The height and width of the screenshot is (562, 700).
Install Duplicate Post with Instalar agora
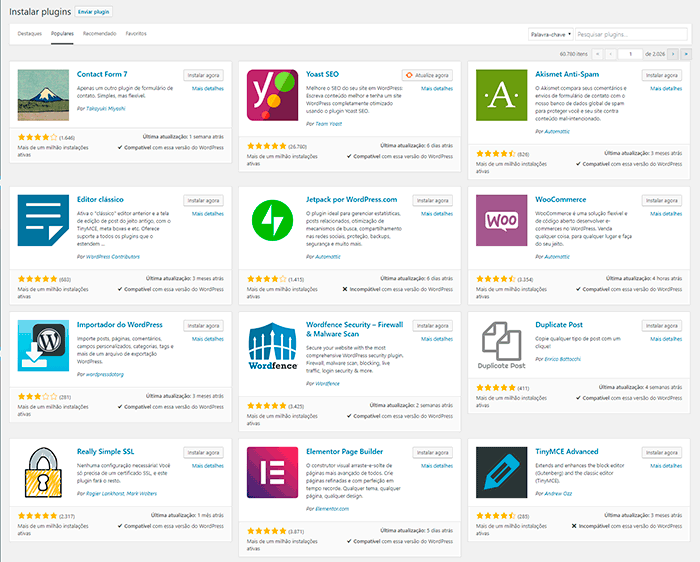coord(662,326)
